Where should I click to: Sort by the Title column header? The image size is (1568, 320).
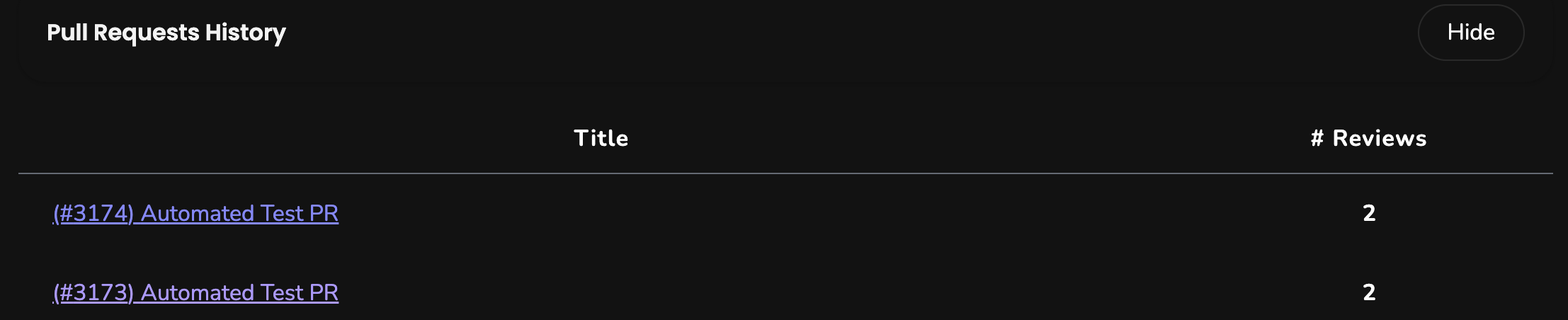coord(601,138)
